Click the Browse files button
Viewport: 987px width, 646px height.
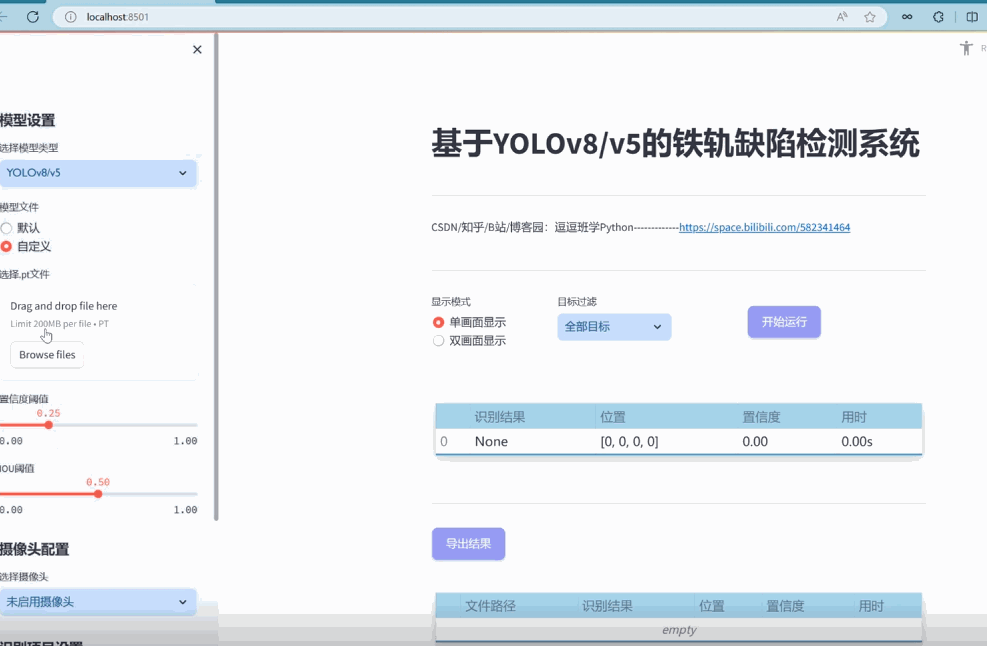pos(47,355)
